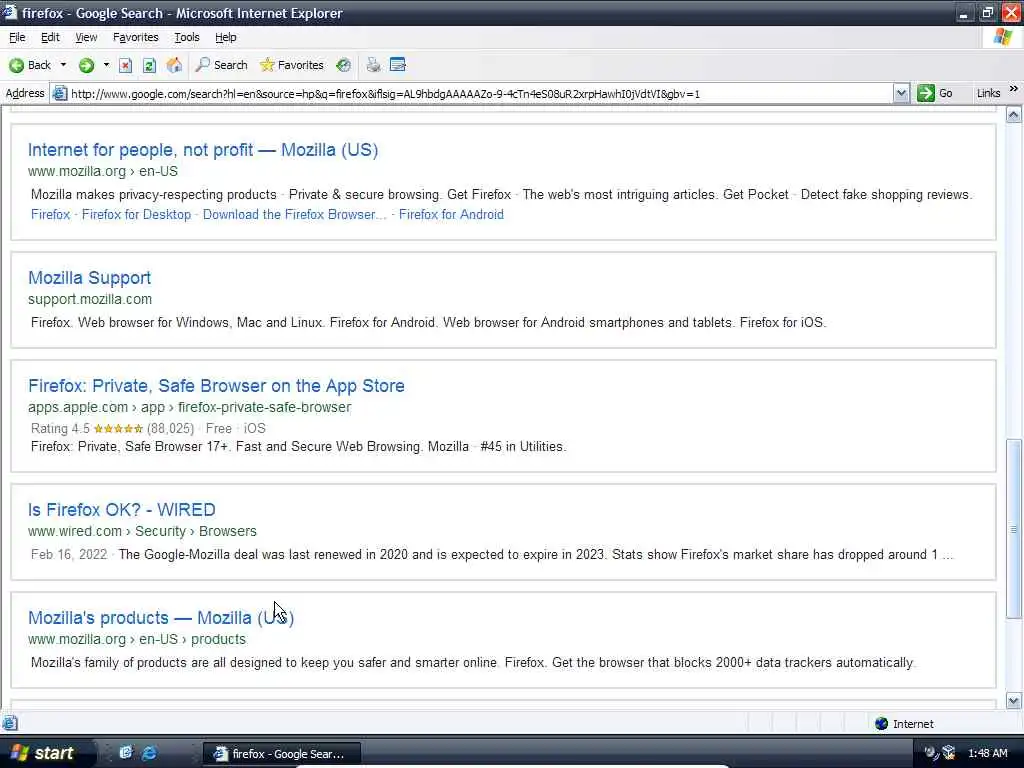The width and height of the screenshot is (1024, 768).
Task: Click 'Feb 16, 2022' date text
Action: click(x=69, y=554)
